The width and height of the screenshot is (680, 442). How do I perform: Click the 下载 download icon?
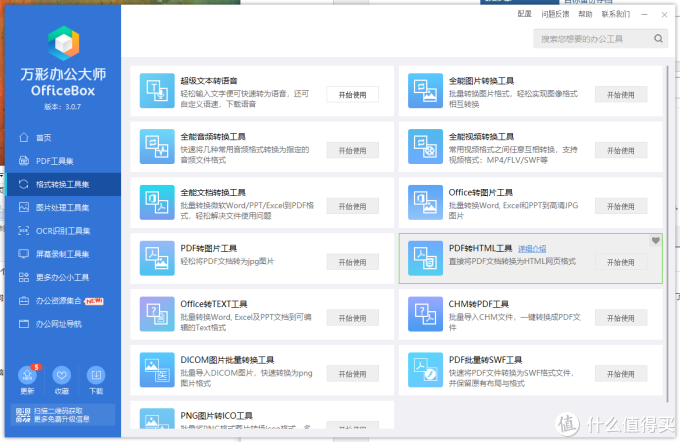[96, 375]
